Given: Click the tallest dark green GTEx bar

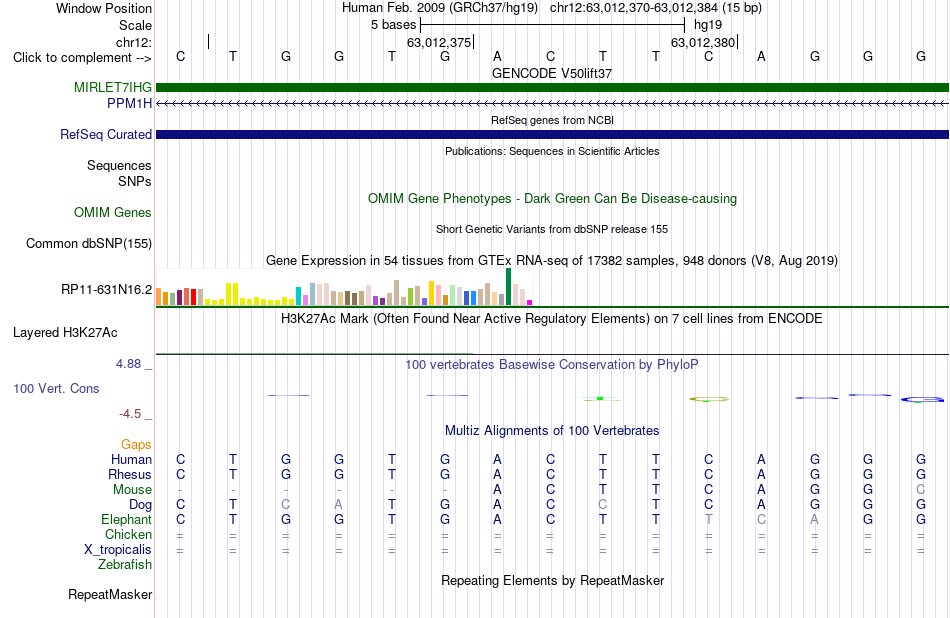Looking at the screenshot, I should click(508, 287).
